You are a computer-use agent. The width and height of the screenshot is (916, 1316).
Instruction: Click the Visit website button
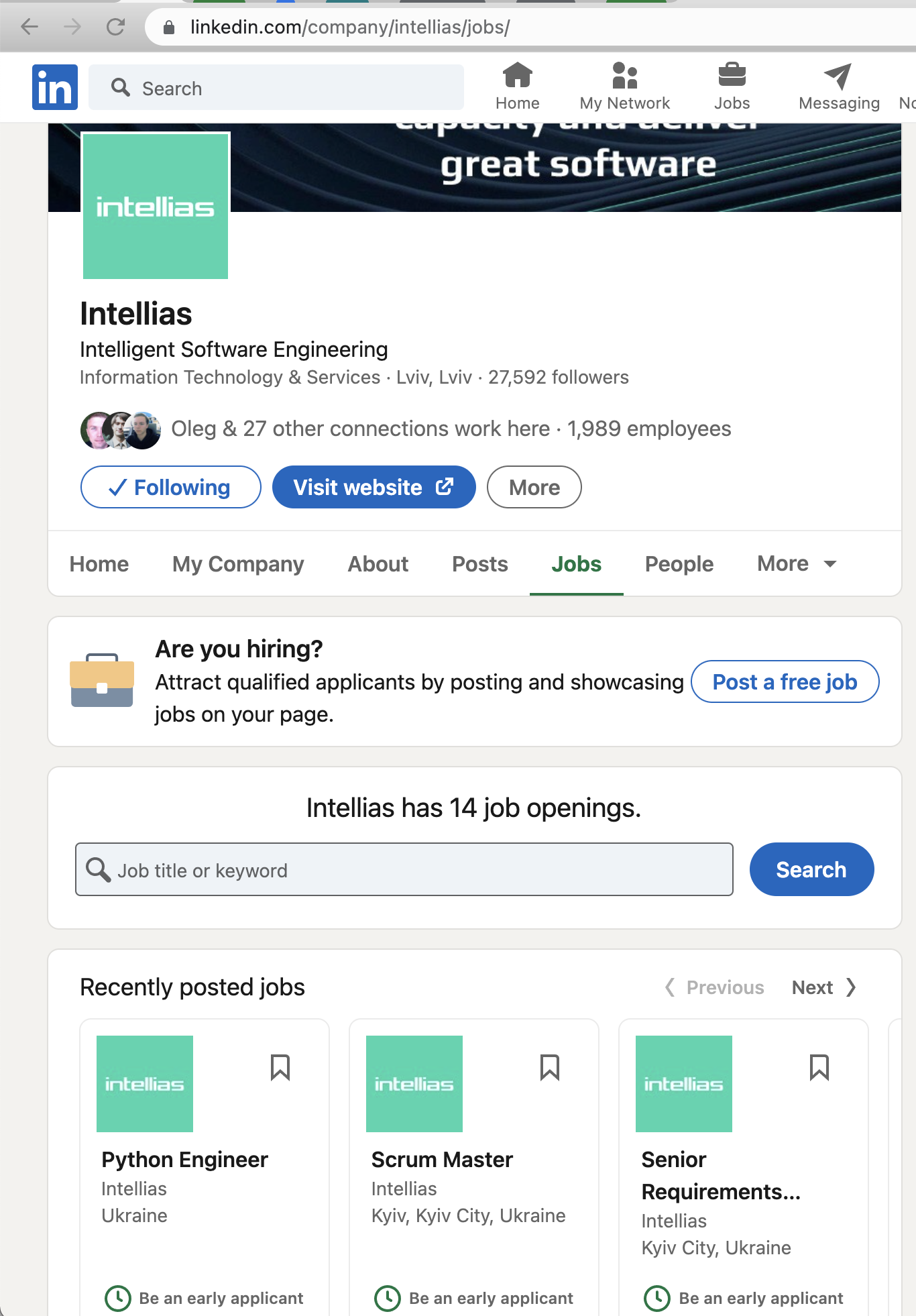click(x=374, y=487)
